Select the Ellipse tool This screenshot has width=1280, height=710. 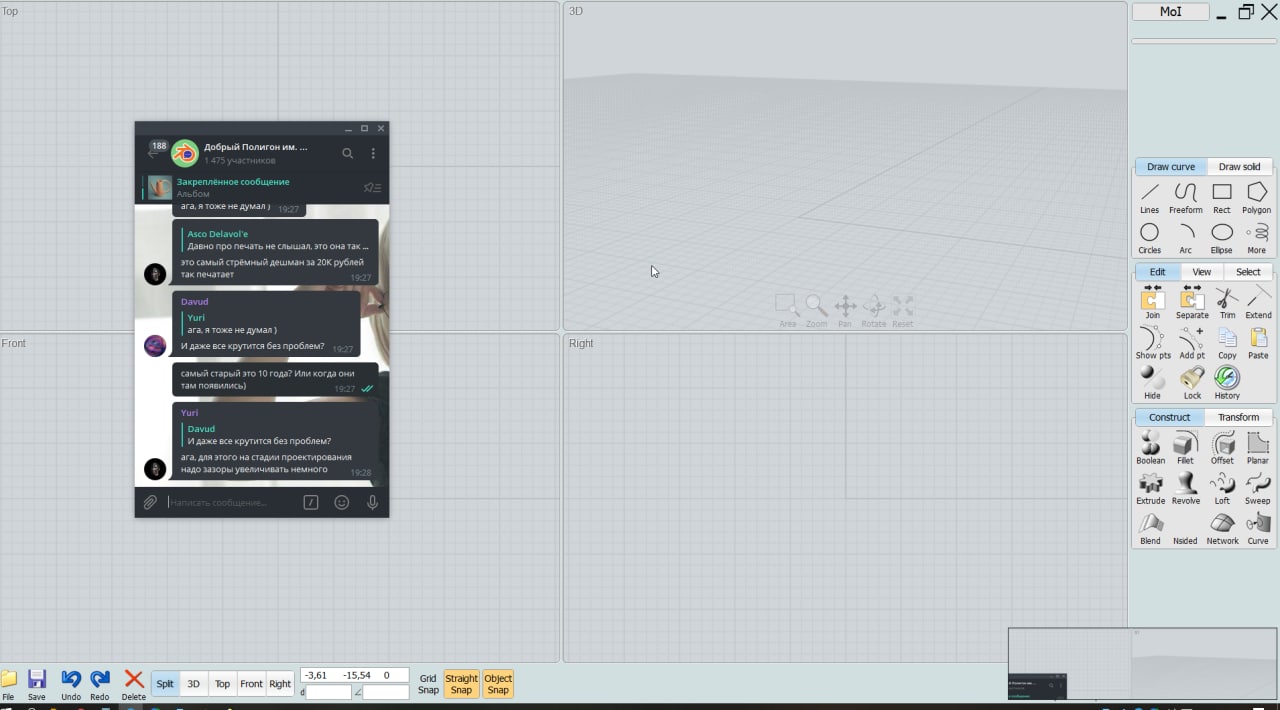pyautogui.click(x=1222, y=239)
